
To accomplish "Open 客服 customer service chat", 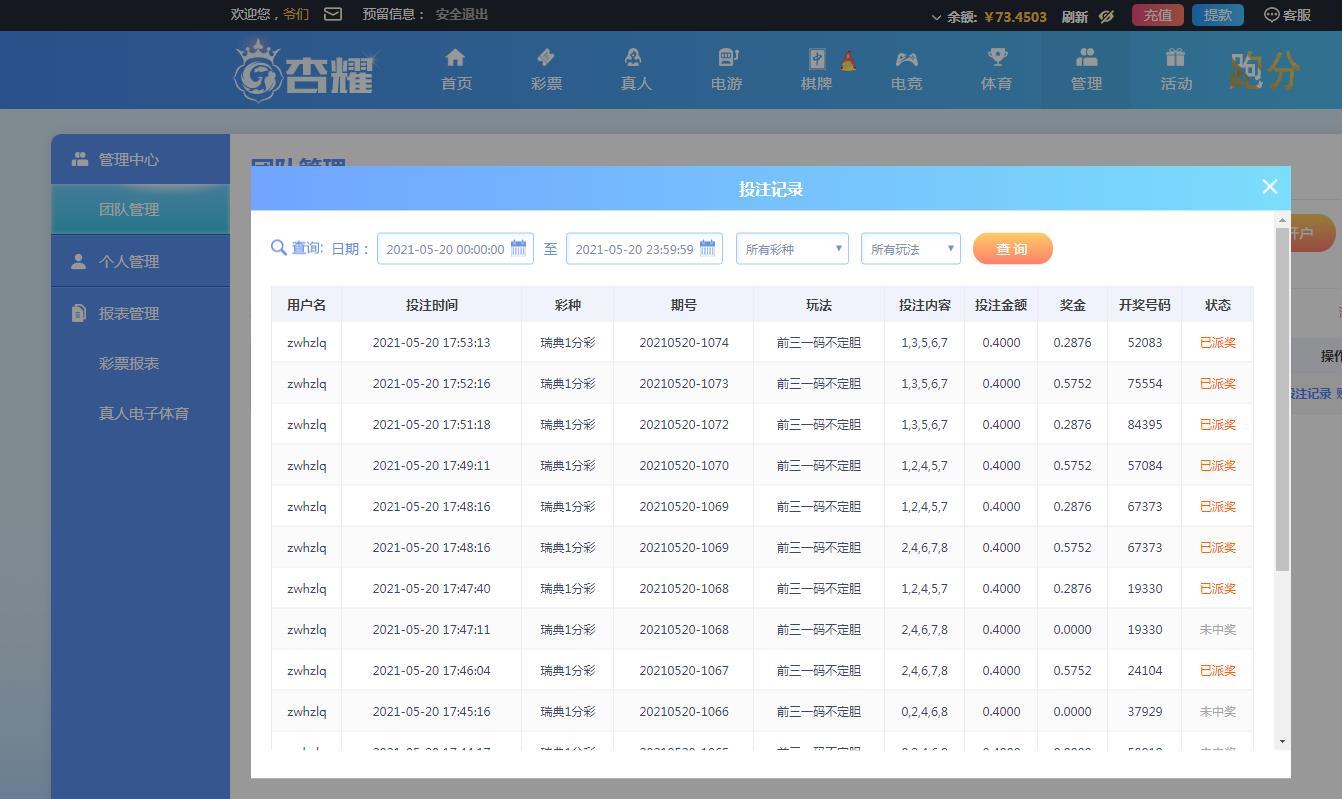I will pyautogui.click(x=1288, y=15).
